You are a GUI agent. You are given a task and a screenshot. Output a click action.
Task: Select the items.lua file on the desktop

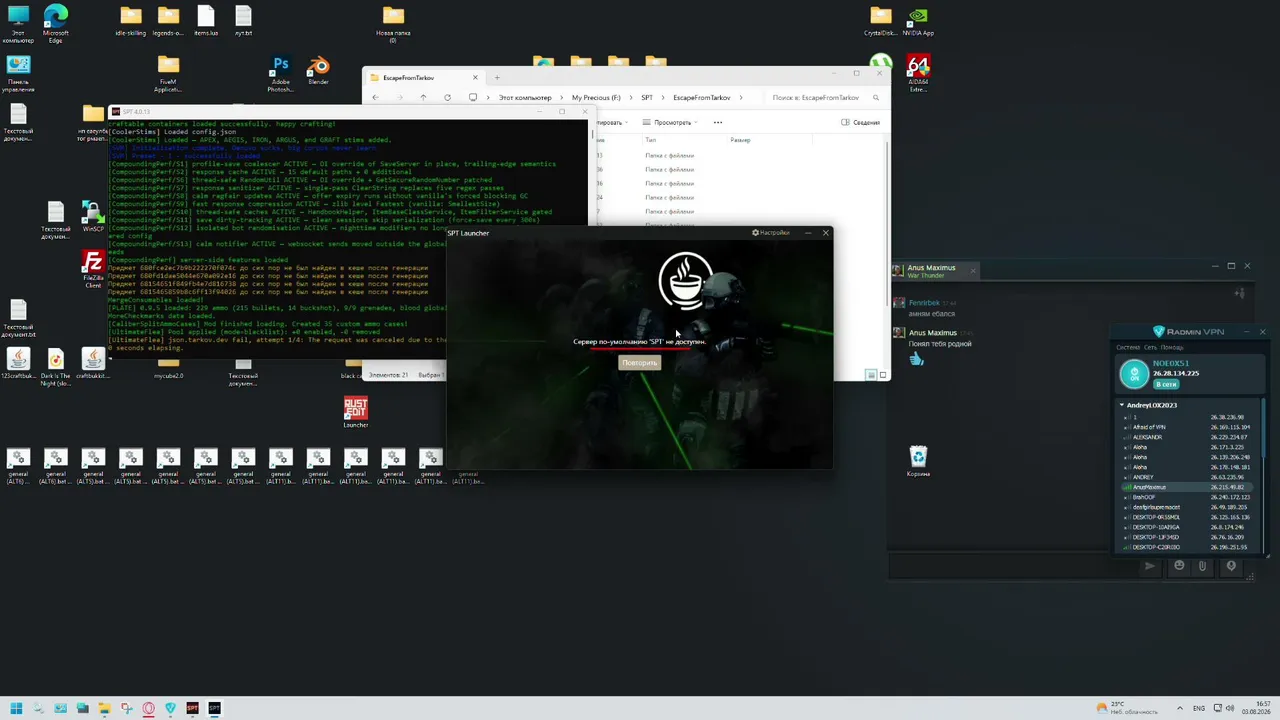click(x=206, y=21)
